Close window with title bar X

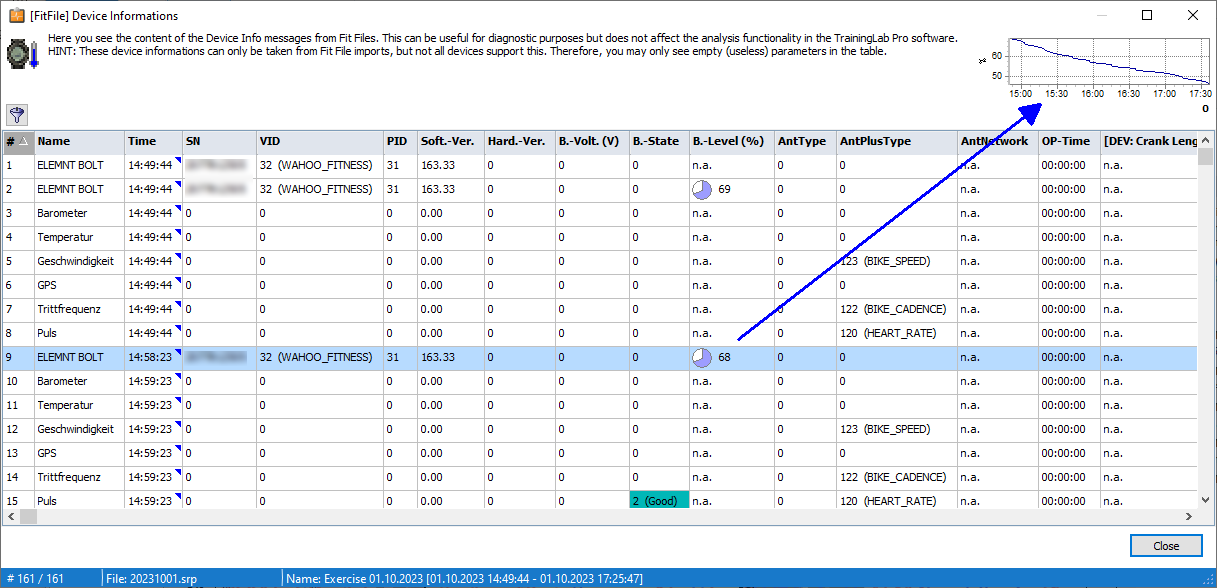click(1193, 15)
